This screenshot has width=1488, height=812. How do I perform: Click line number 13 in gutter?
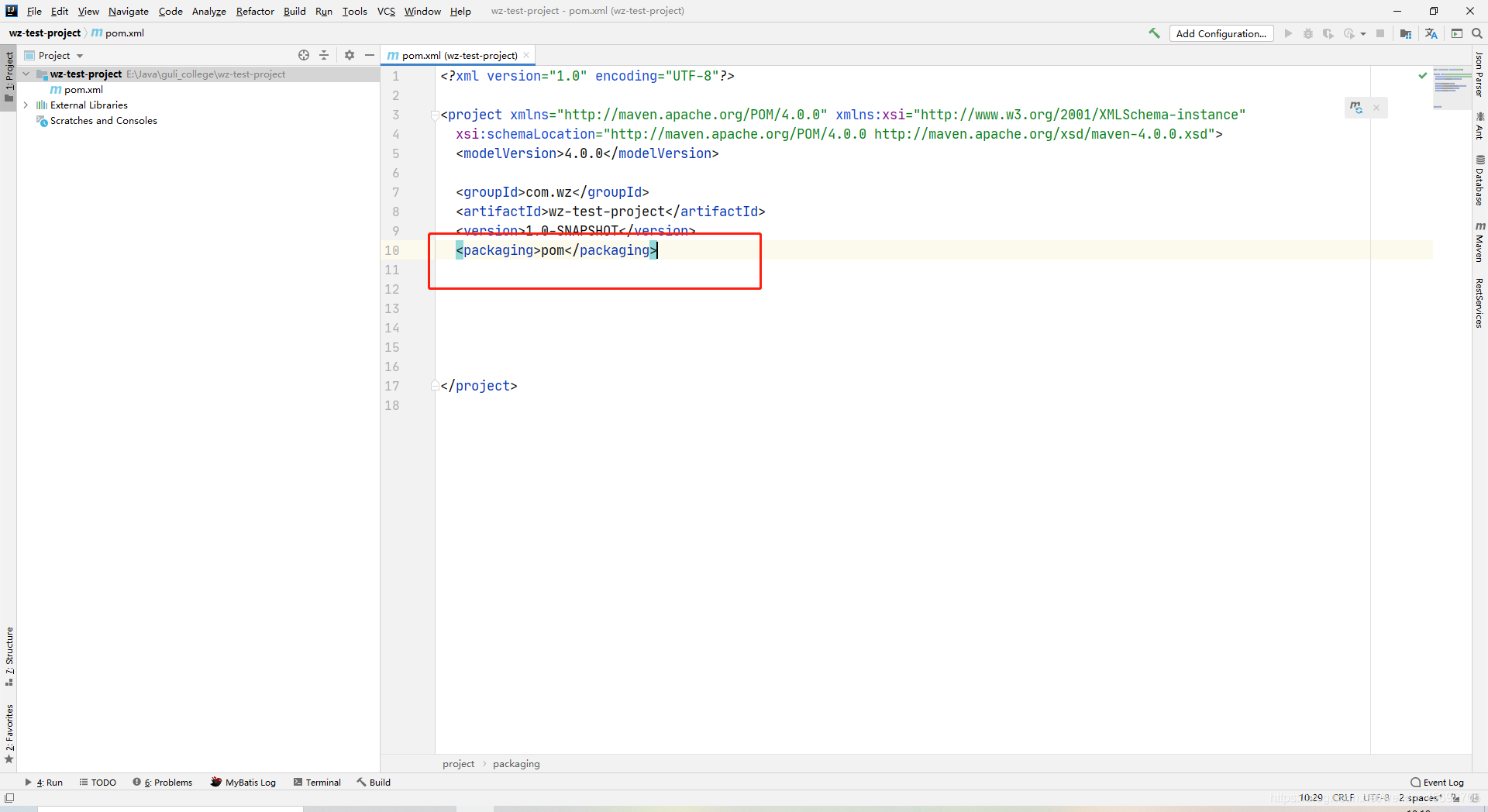point(392,308)
